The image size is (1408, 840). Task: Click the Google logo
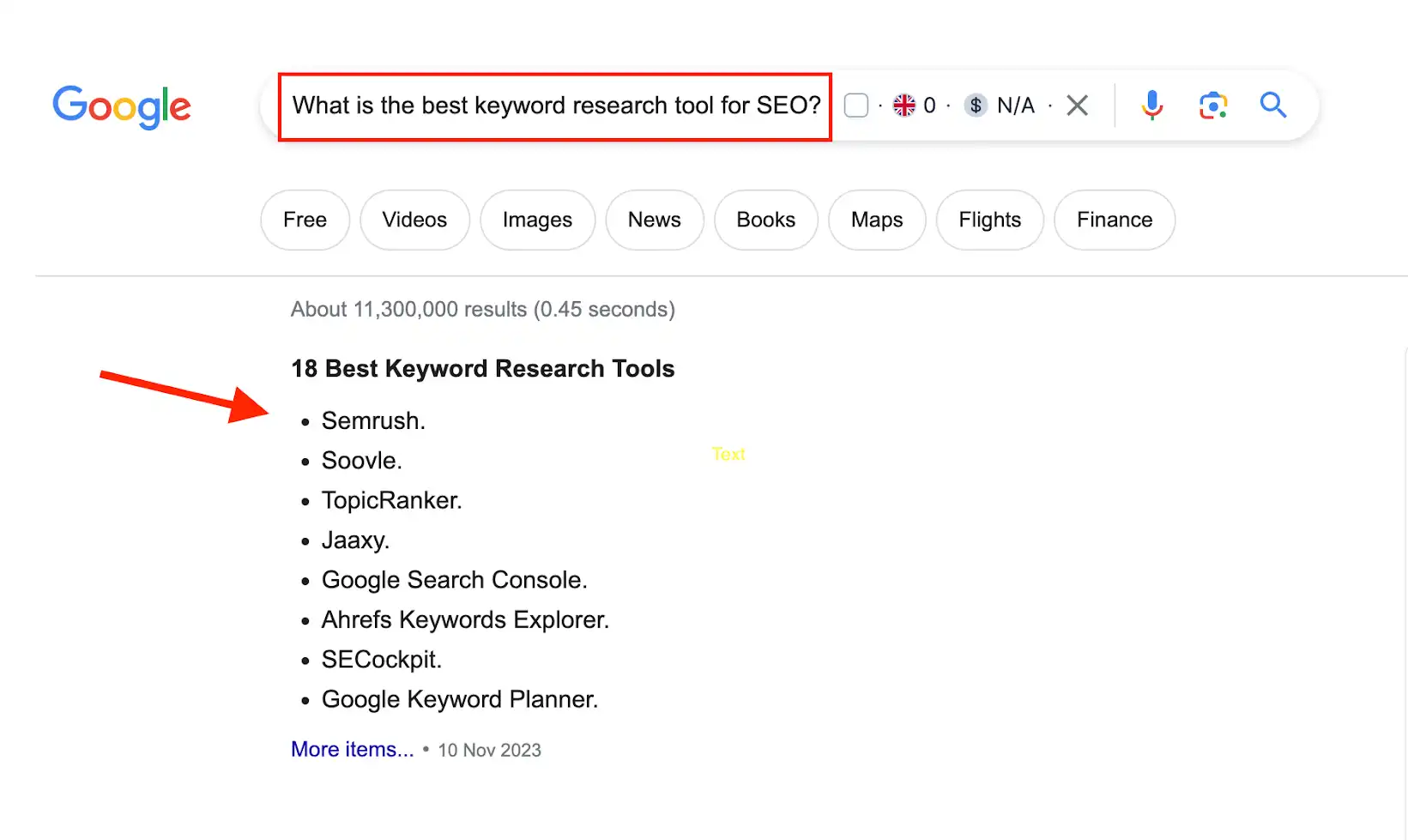point(122,106)
